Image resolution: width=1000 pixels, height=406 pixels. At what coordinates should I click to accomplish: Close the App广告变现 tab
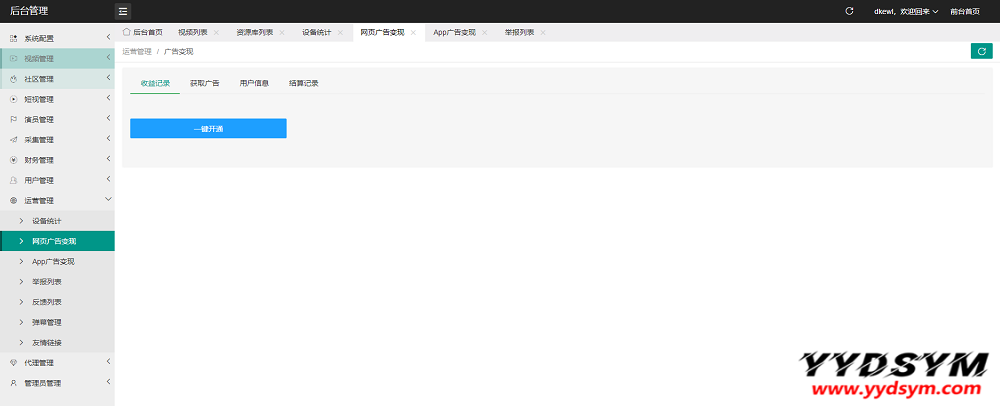pyautogui.click(x=485, y=33)
